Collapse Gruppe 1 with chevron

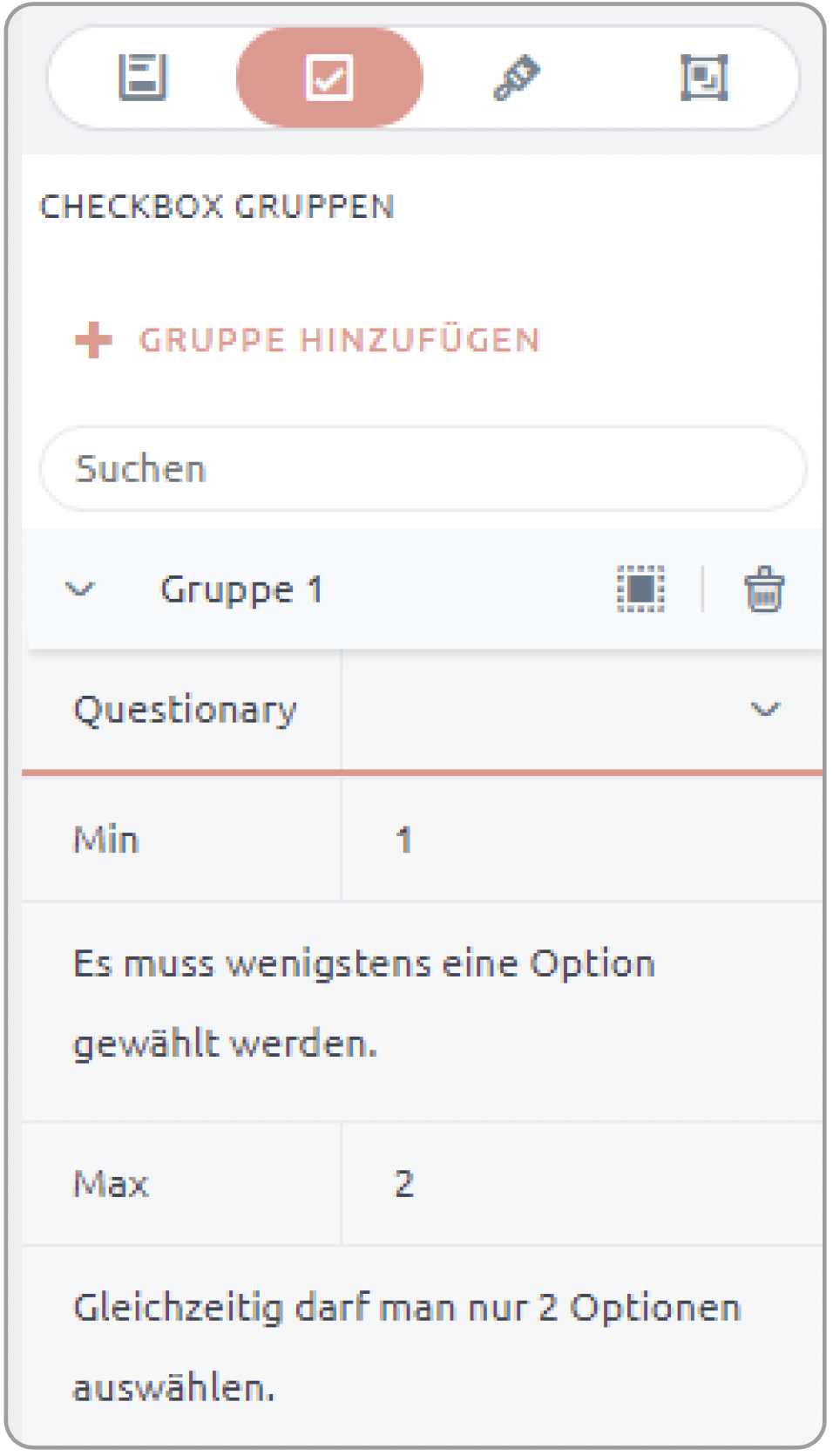point(80,589)
